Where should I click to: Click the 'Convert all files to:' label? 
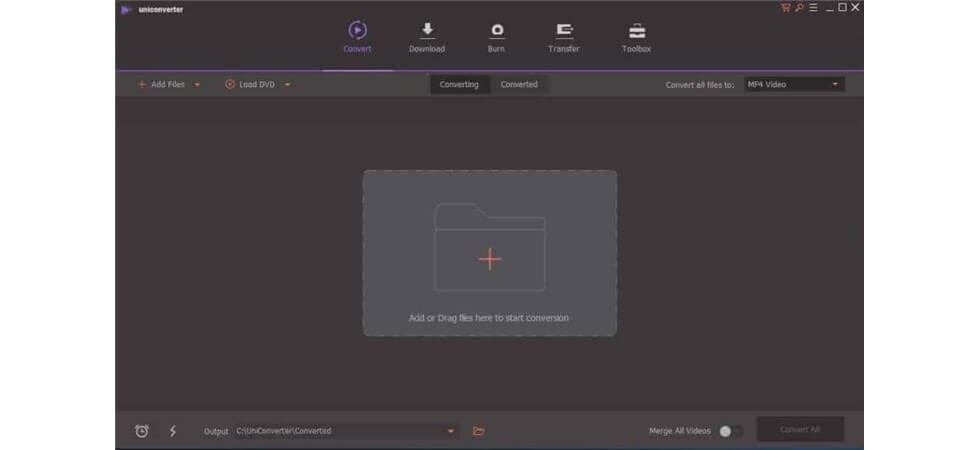coord(700,85)
